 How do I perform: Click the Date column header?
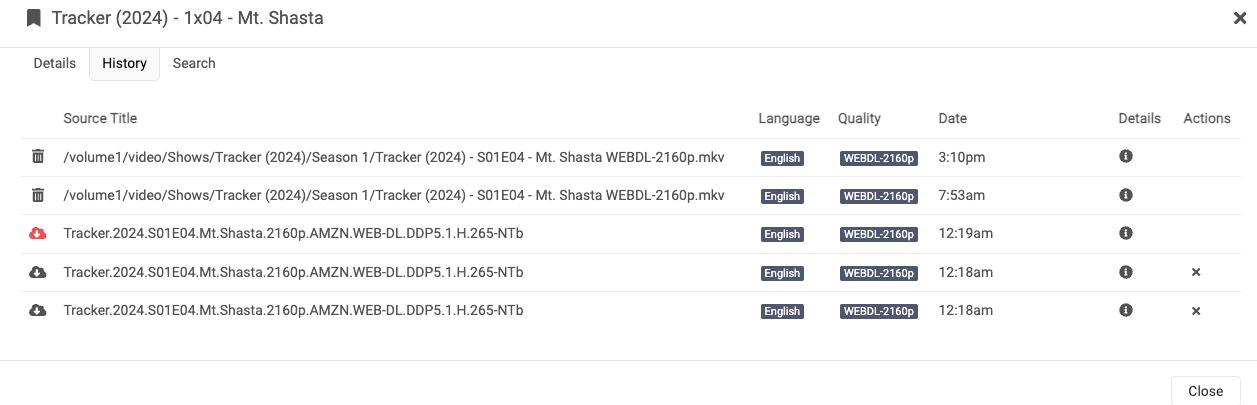pyautogui.click(x=952, y=118)
